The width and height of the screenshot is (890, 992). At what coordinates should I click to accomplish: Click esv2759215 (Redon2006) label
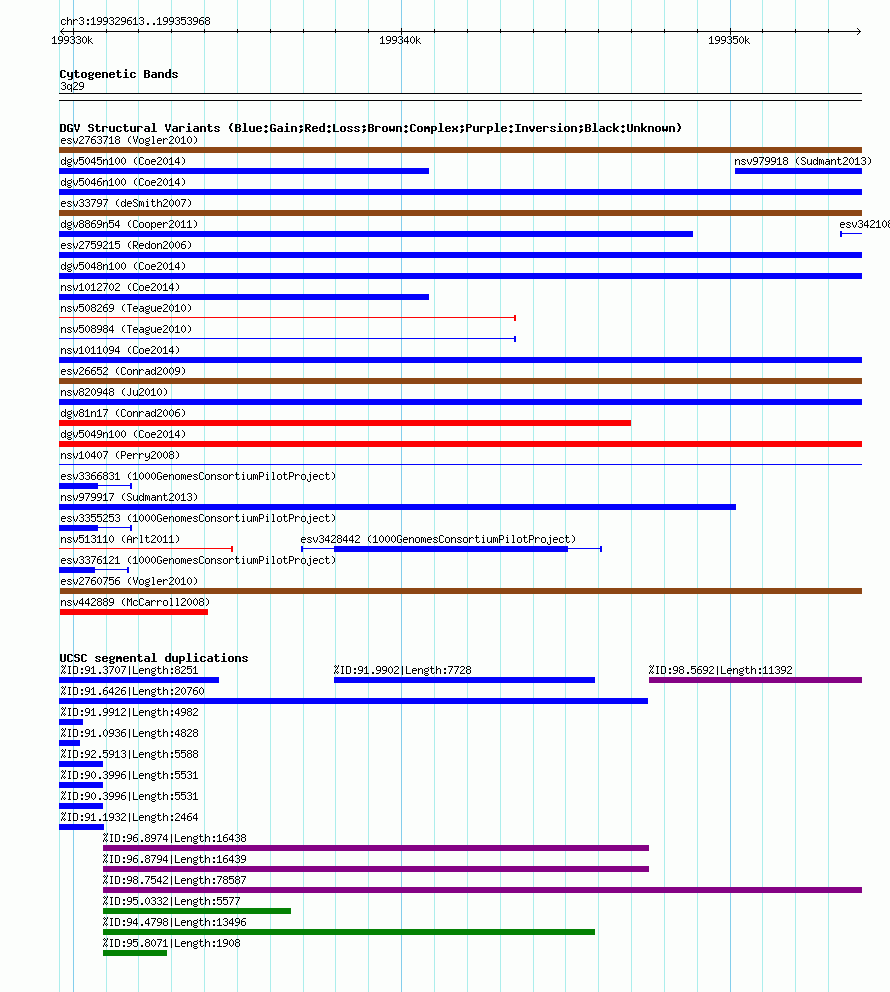point(126,245)
